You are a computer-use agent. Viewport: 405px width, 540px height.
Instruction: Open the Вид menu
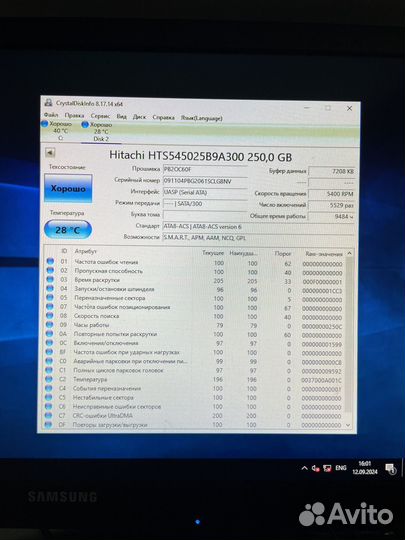click(121, 116)
